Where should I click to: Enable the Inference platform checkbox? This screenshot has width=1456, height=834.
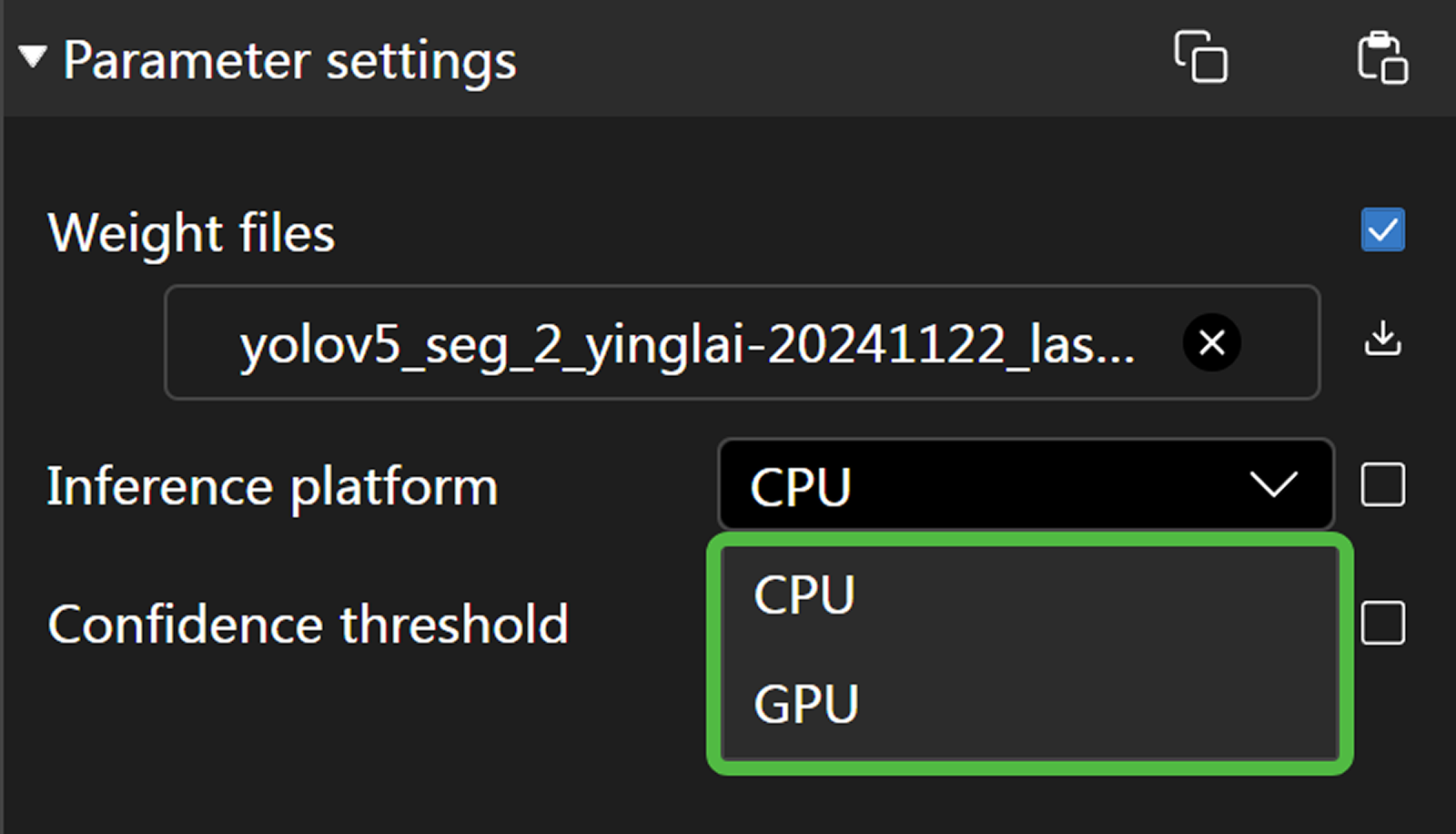[x=1382, y=484]
